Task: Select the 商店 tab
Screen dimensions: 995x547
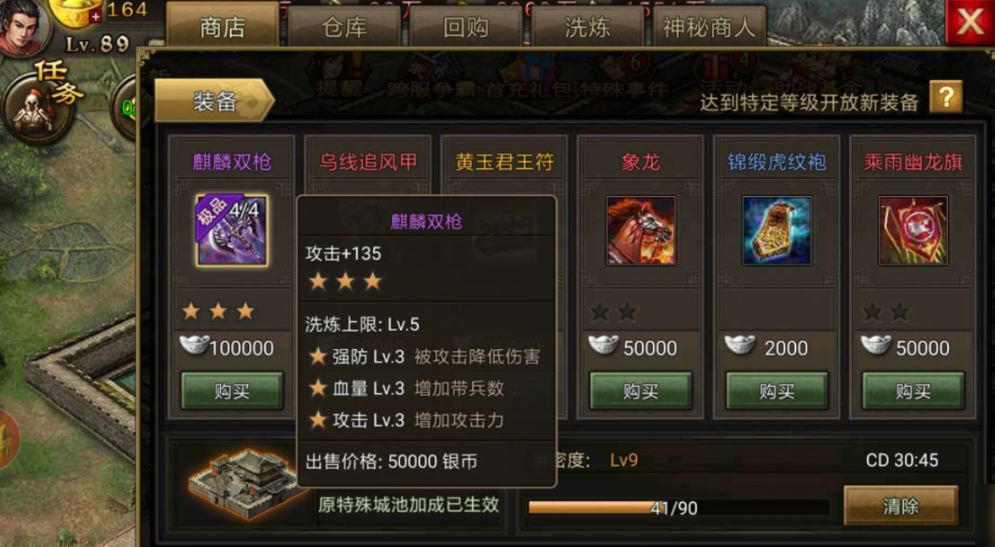Action: click(222, 27)
